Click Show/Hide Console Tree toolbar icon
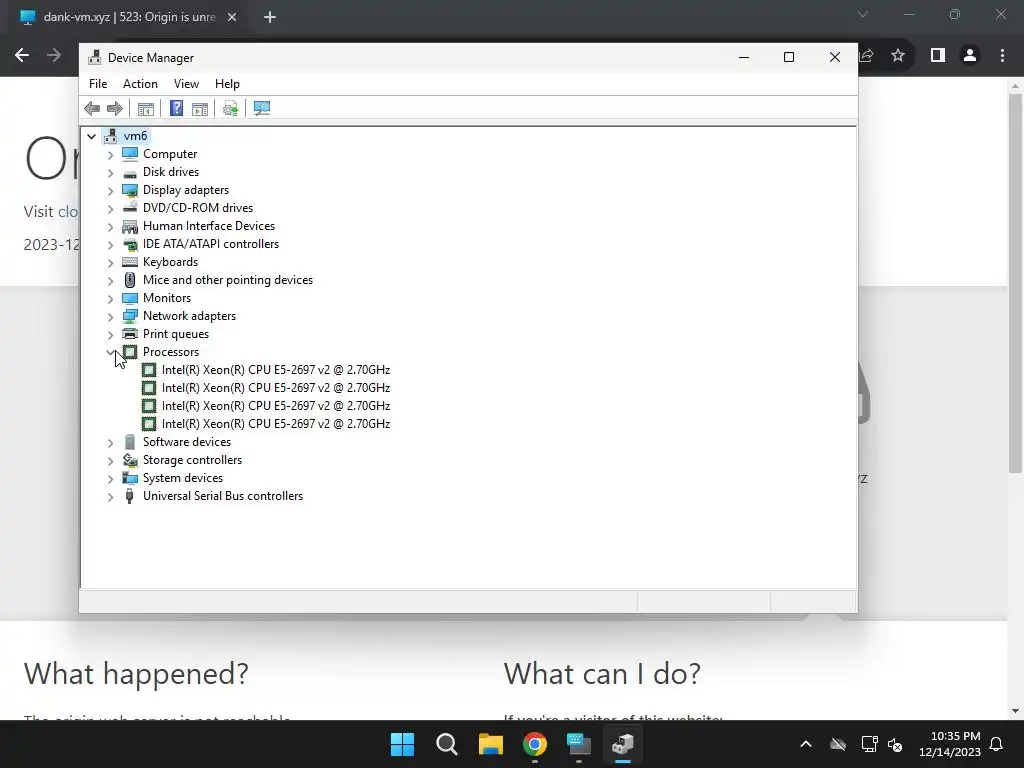The height and width of the screenshot is (768, 1024). tap(146, 108)
